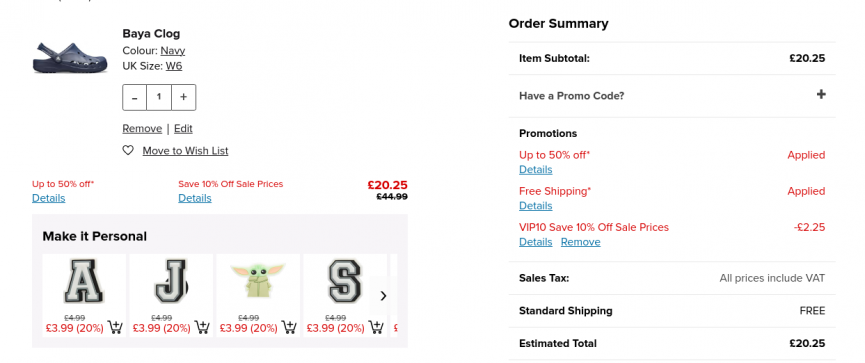
Task: Open Move to Wish List link
Action: point(185,151)
